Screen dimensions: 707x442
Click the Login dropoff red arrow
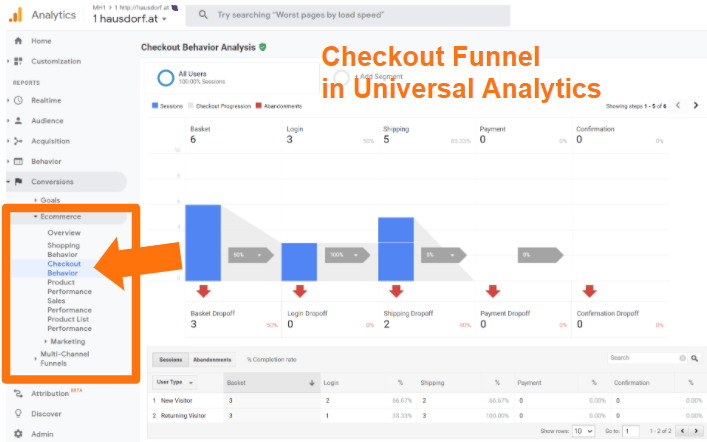[x=300, y=291]
